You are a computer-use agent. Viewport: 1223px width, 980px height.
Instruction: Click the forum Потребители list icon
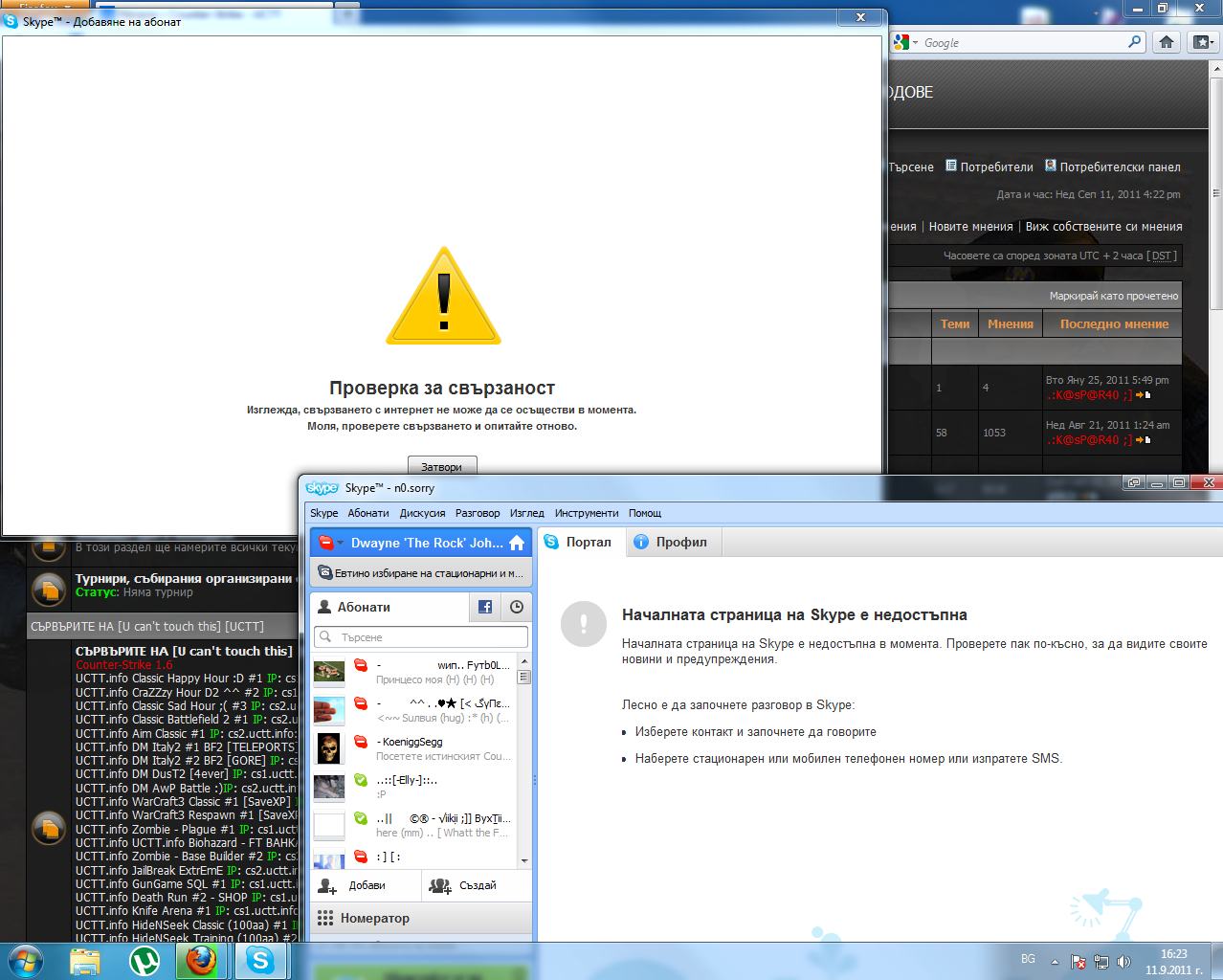coord(951,166)
